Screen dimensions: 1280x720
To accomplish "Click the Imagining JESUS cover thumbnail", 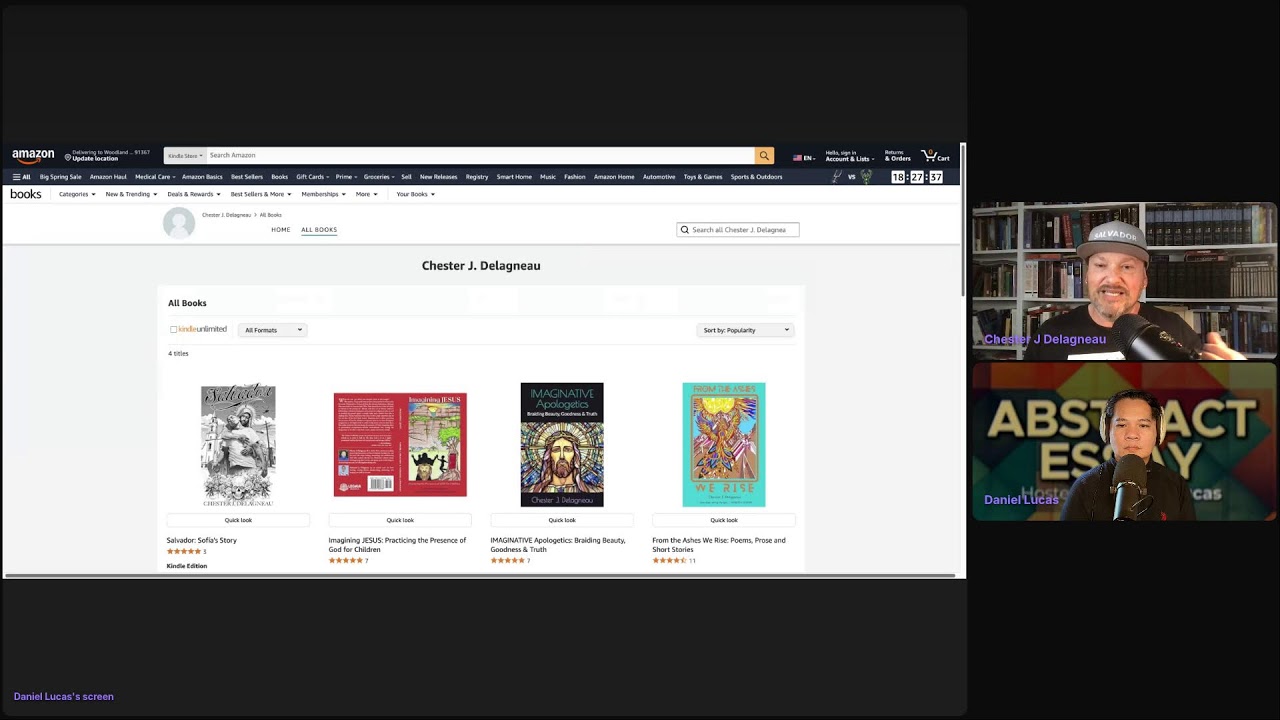I will tap(400, 445).
